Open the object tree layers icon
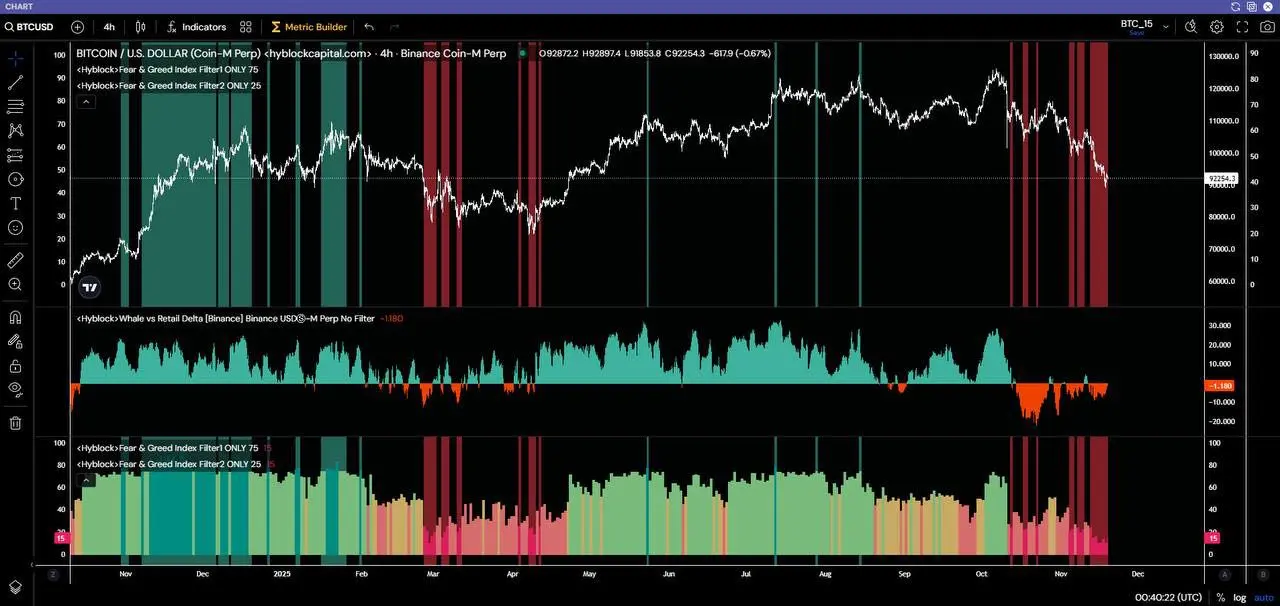The image size is (1280, 606). tap(15, 586)
